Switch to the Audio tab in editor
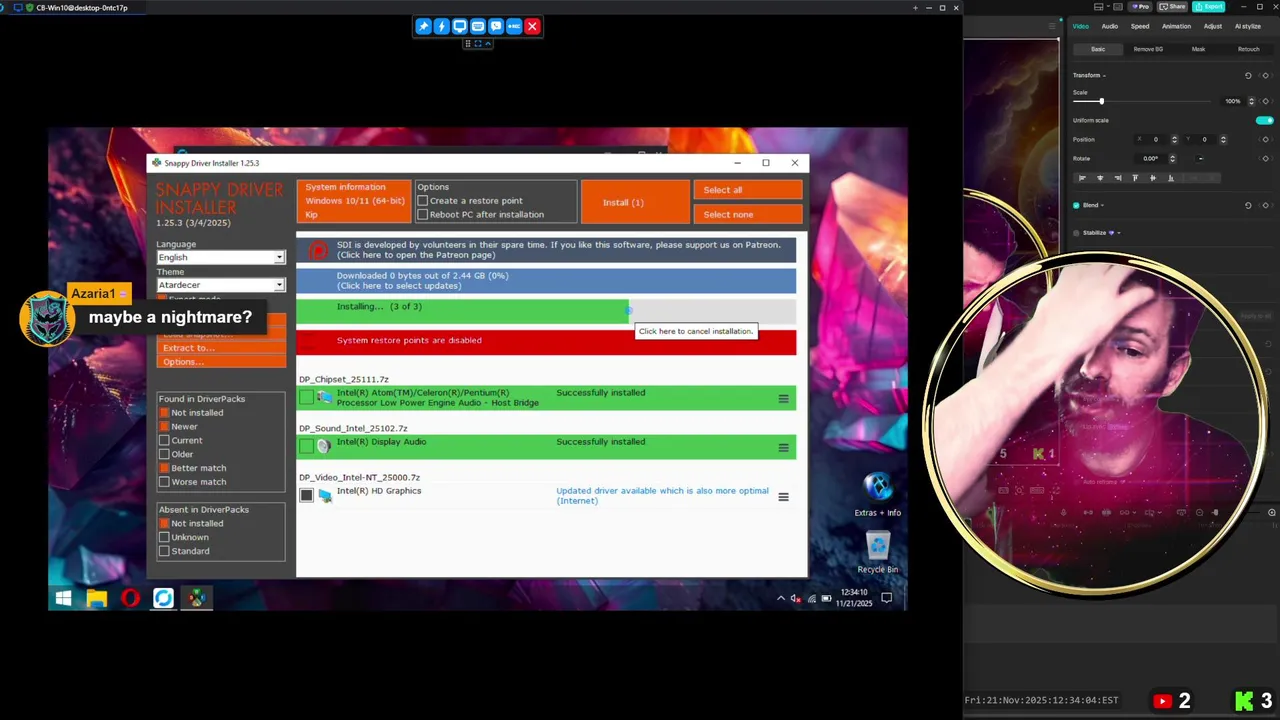Image resolution: width=1280 pixels, height=720 pixels. (1110, 26)
